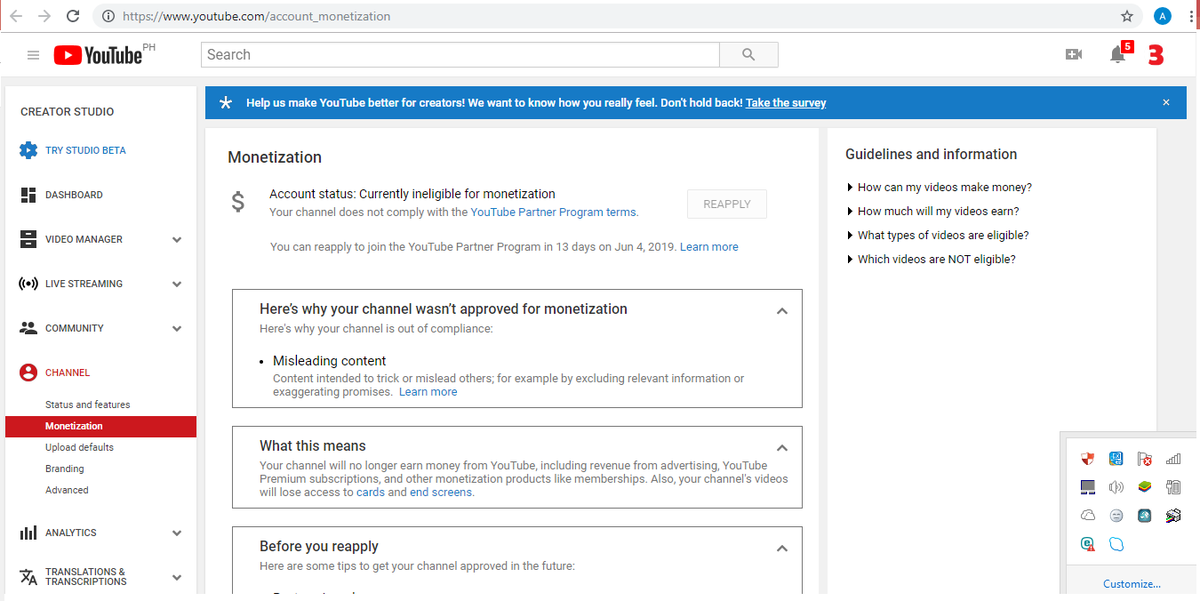Click the REAPPLY button
The height and width of the screenshot is (601, 1200).
click(x=727, y=204)
